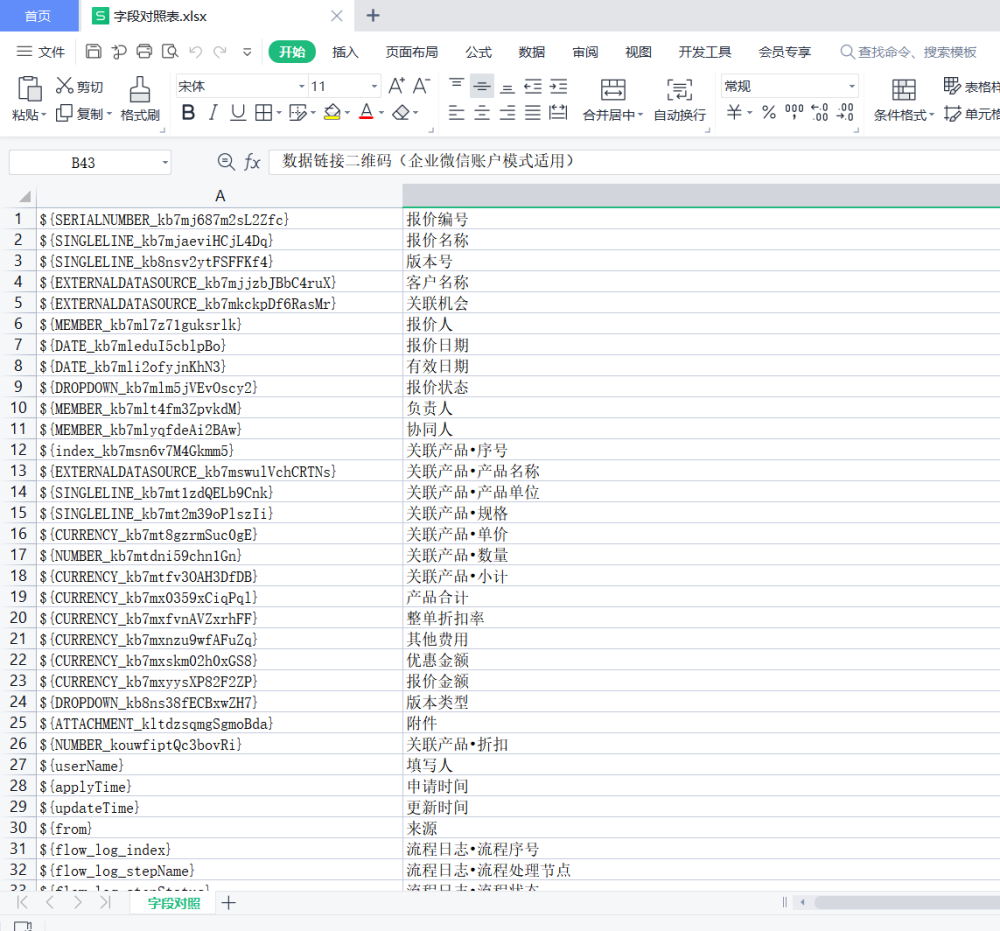Select the Format Painter brush
Image resolution: width=1000 pixels, height=931 pixels.
click(140, 90)
